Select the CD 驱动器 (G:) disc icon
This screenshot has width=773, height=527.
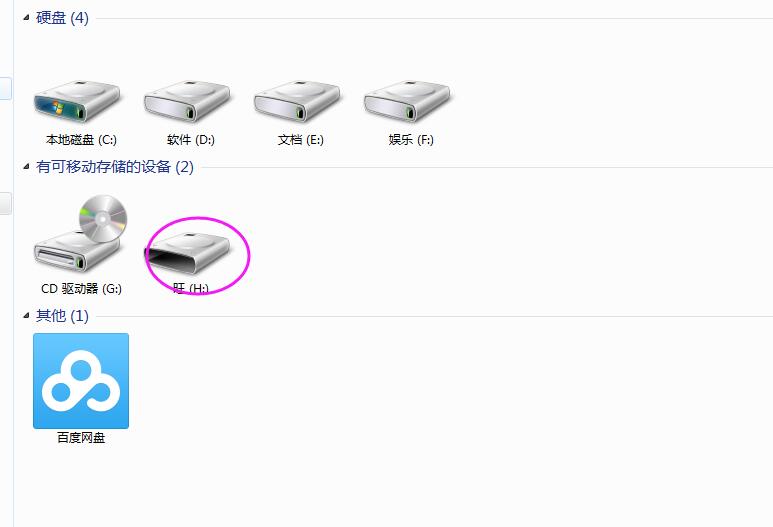point(80,234)
